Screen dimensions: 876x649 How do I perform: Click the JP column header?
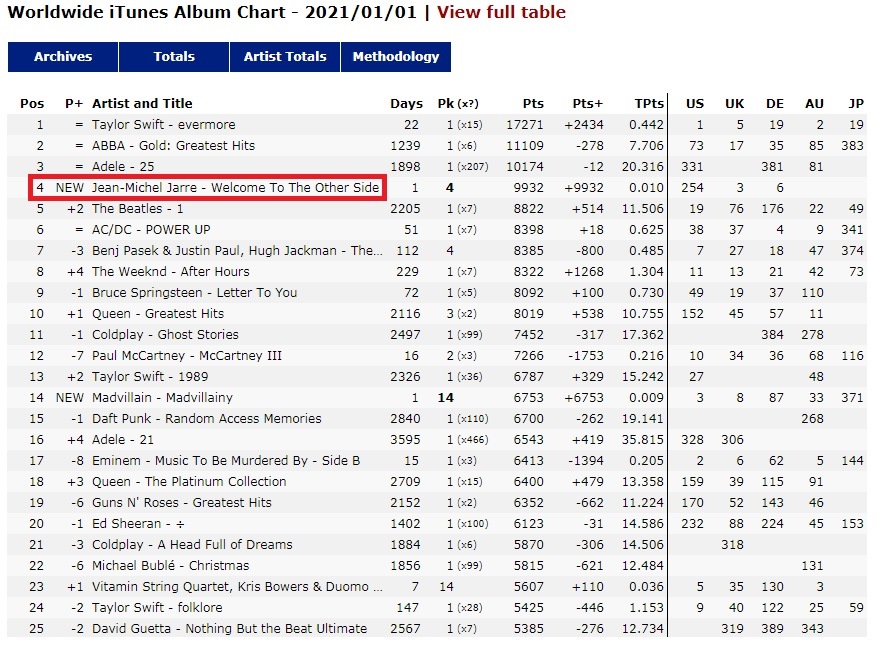click(856, 103)
